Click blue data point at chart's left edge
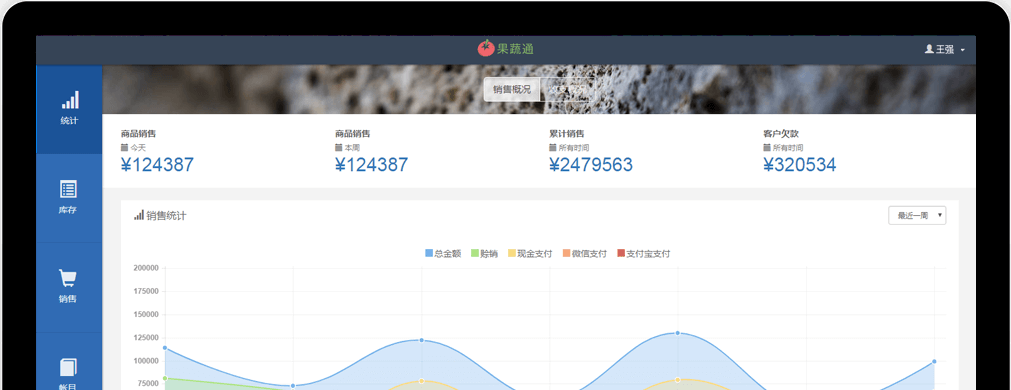 [165, 348]
